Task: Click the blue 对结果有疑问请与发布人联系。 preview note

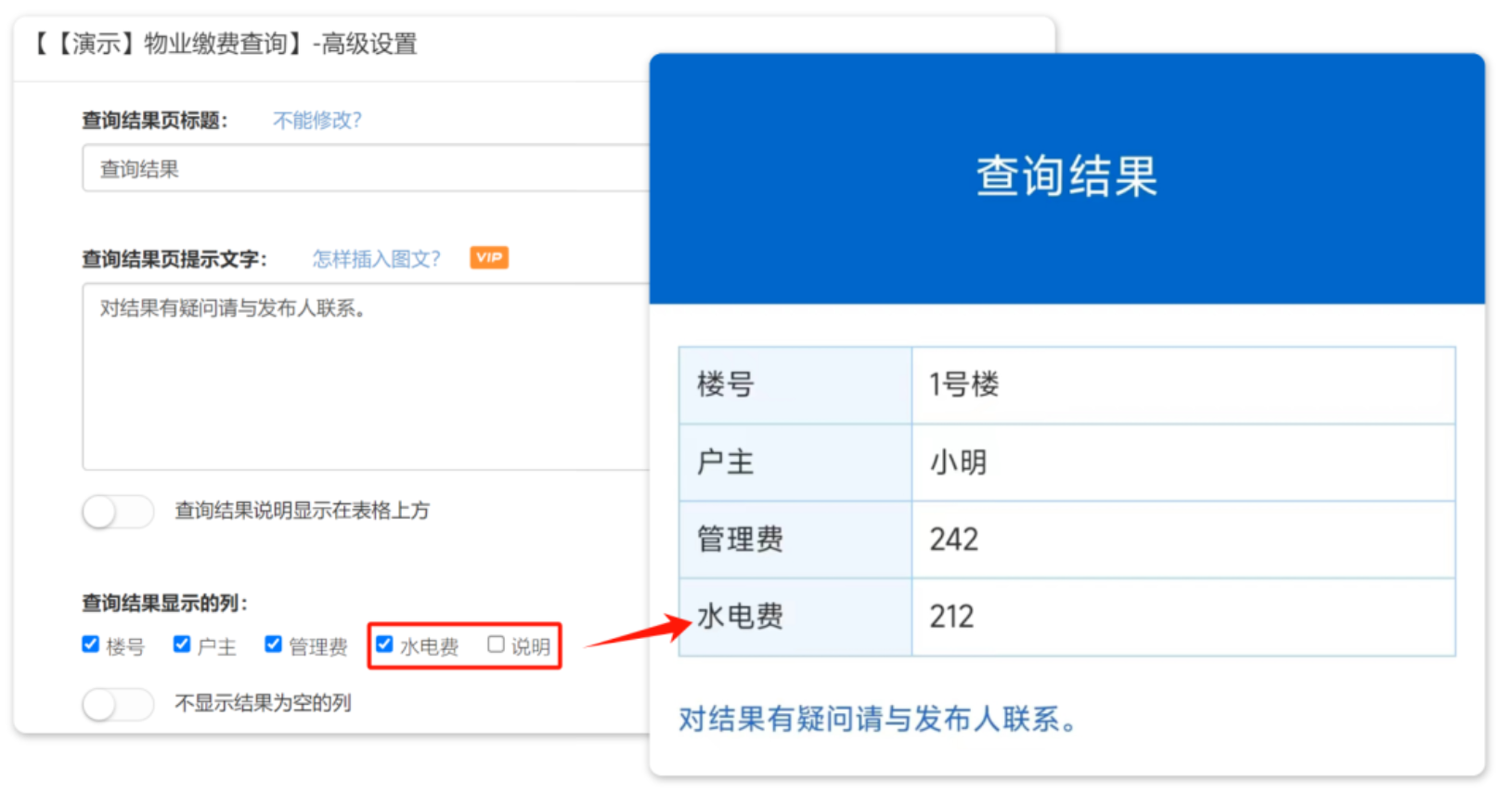Action: 878,719
